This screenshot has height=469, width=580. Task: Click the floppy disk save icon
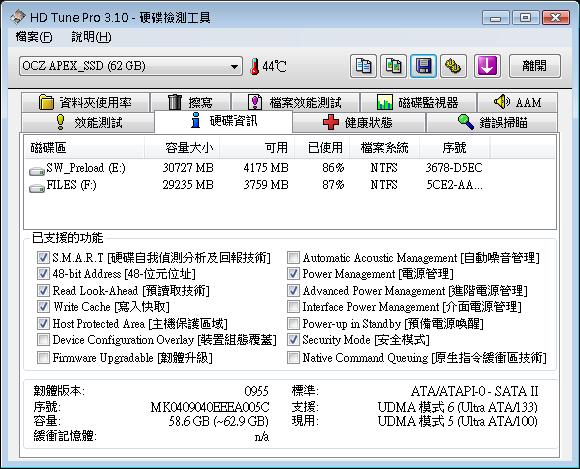pyautogui.click(x=424, y=66)
